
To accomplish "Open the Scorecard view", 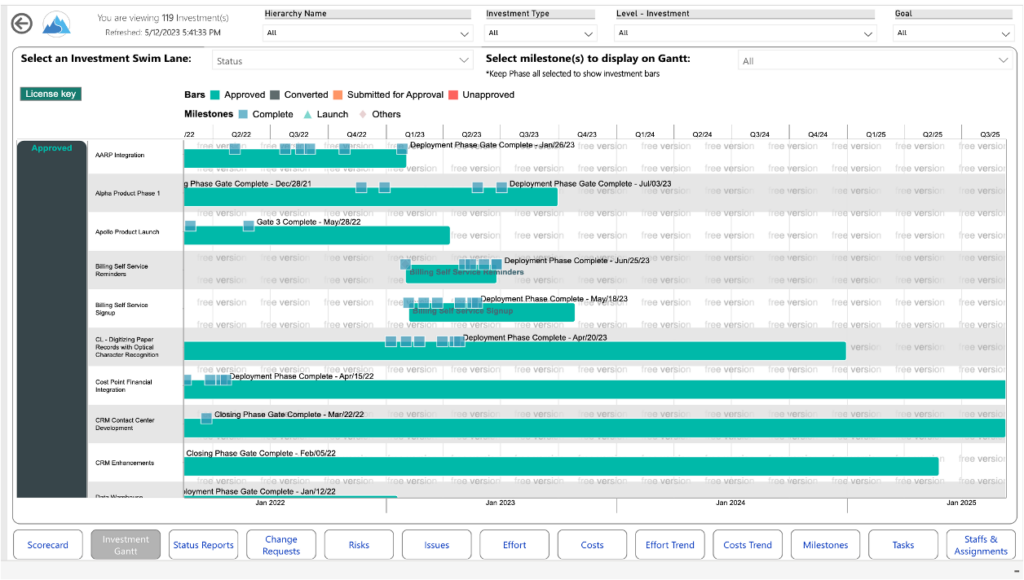I will click(47, 545).
